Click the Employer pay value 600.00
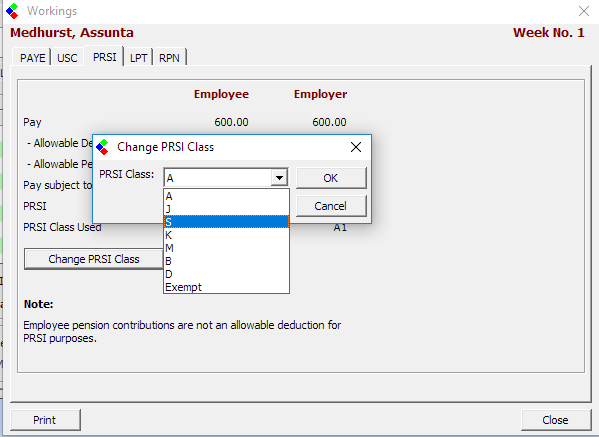This screenshot has width=599, height=437. tap(329, 122)
